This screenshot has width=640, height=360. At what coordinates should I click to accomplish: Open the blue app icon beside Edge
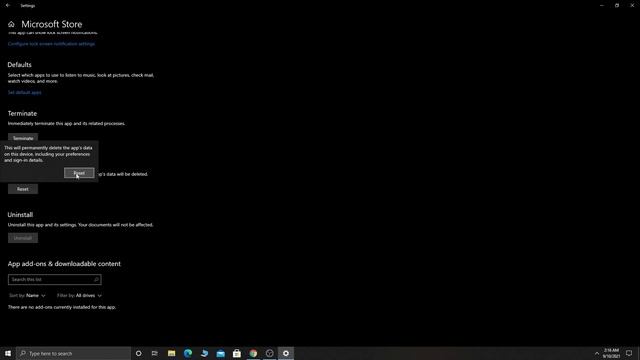[204, 353]
